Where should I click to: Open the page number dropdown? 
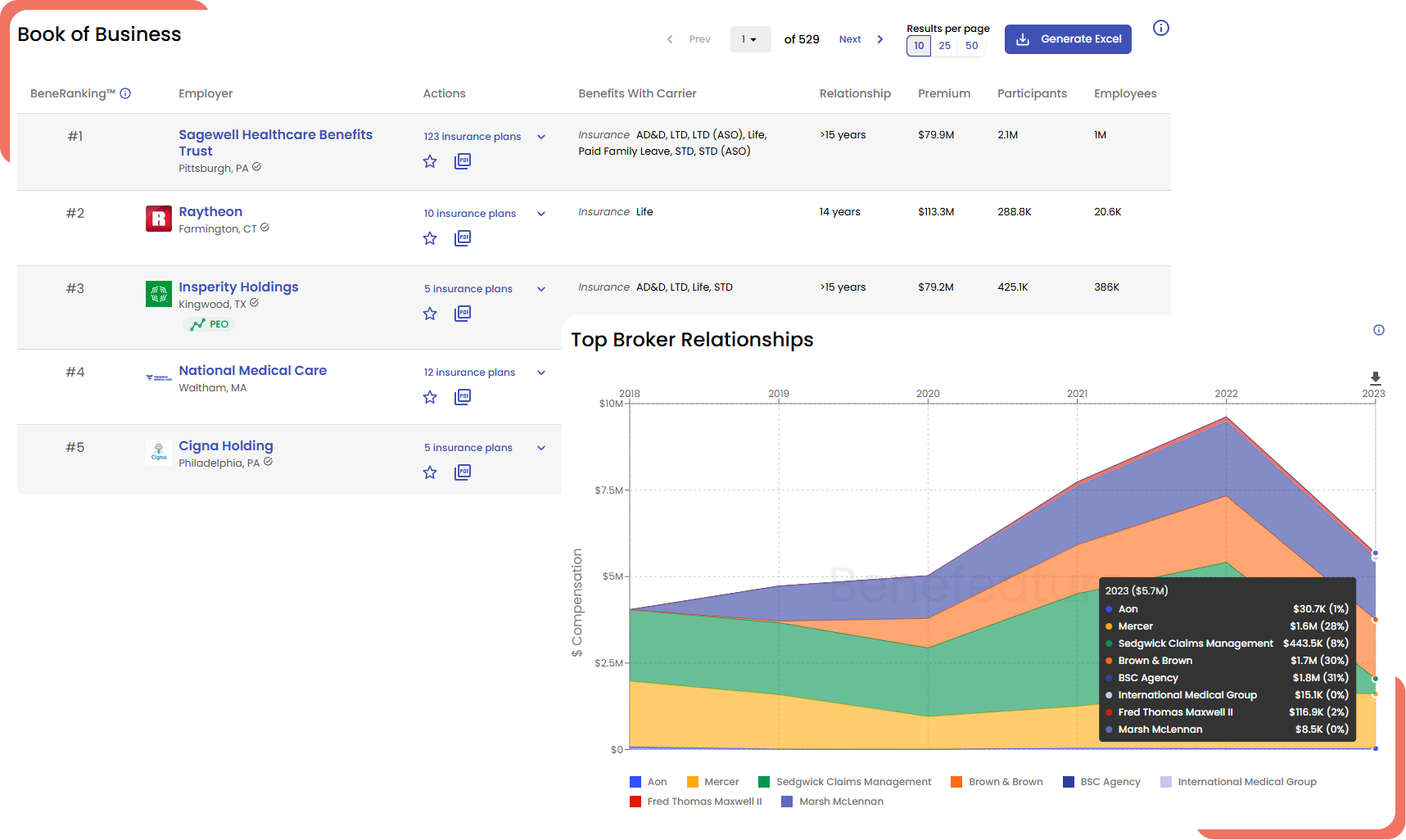click(750, 39)
